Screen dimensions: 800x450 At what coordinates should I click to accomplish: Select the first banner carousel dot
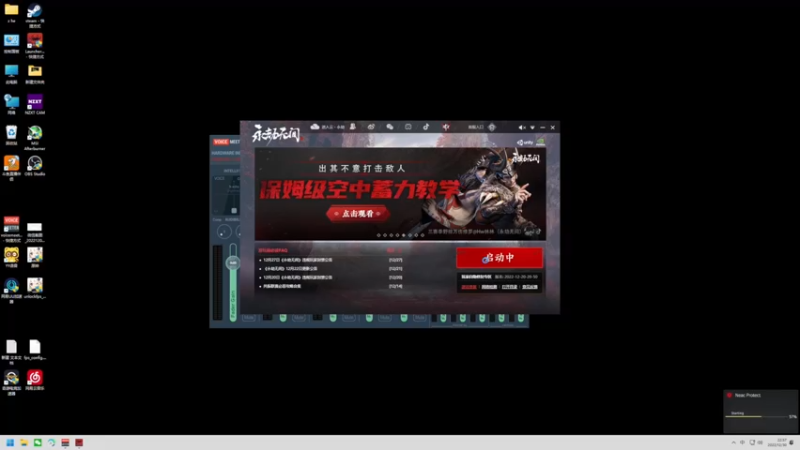[x=379, y=235]
